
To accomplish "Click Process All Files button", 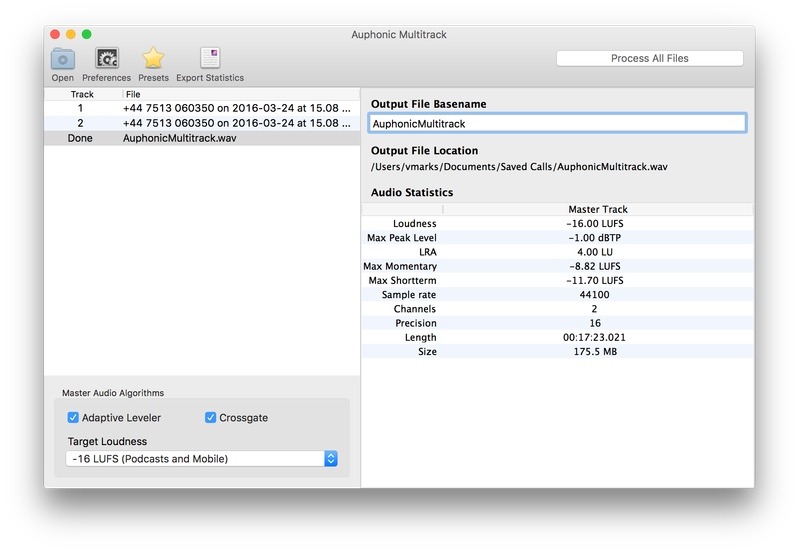I will (x=649, y=58).
